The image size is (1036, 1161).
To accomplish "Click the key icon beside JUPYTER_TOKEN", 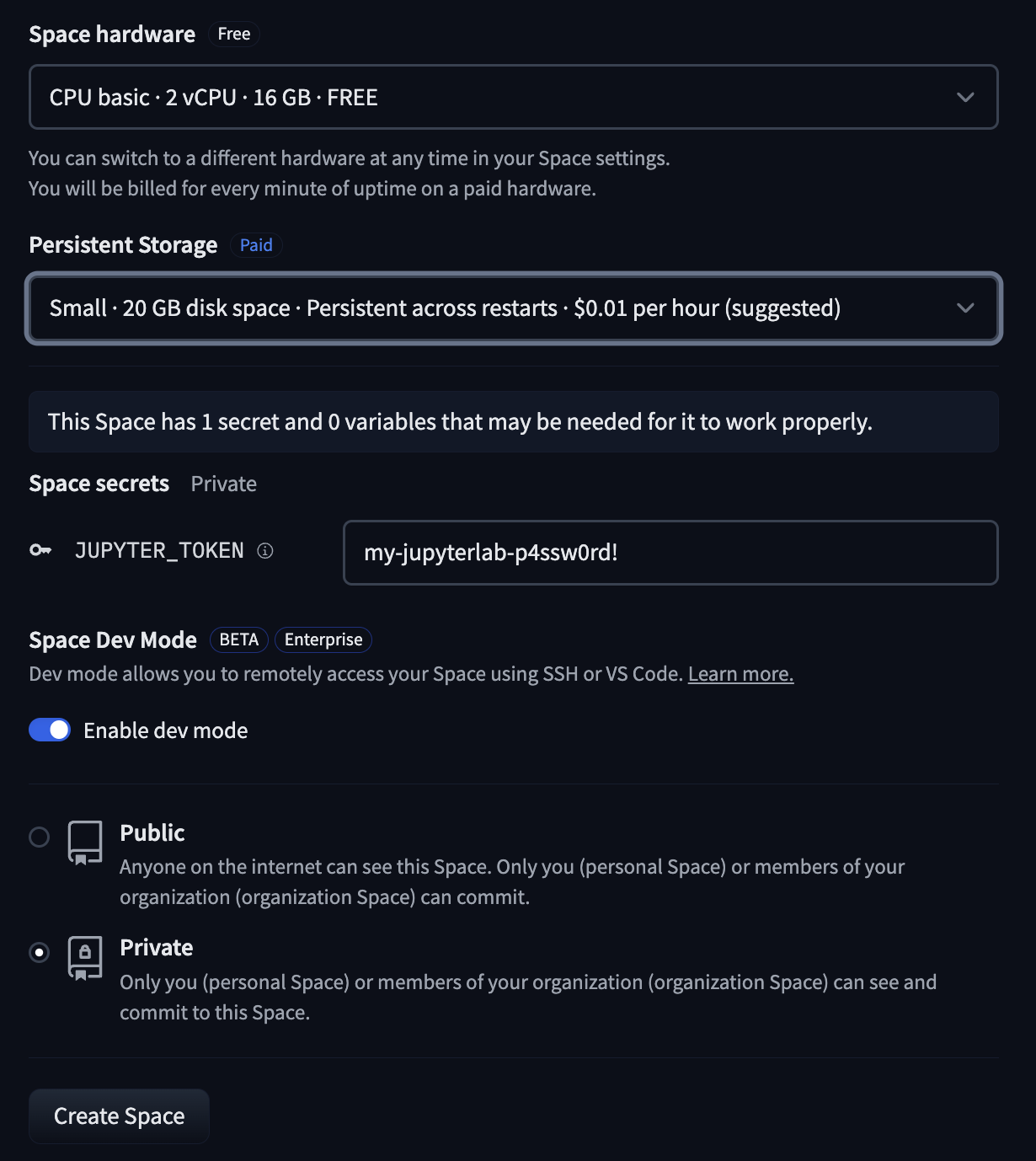I will point(40,550).
